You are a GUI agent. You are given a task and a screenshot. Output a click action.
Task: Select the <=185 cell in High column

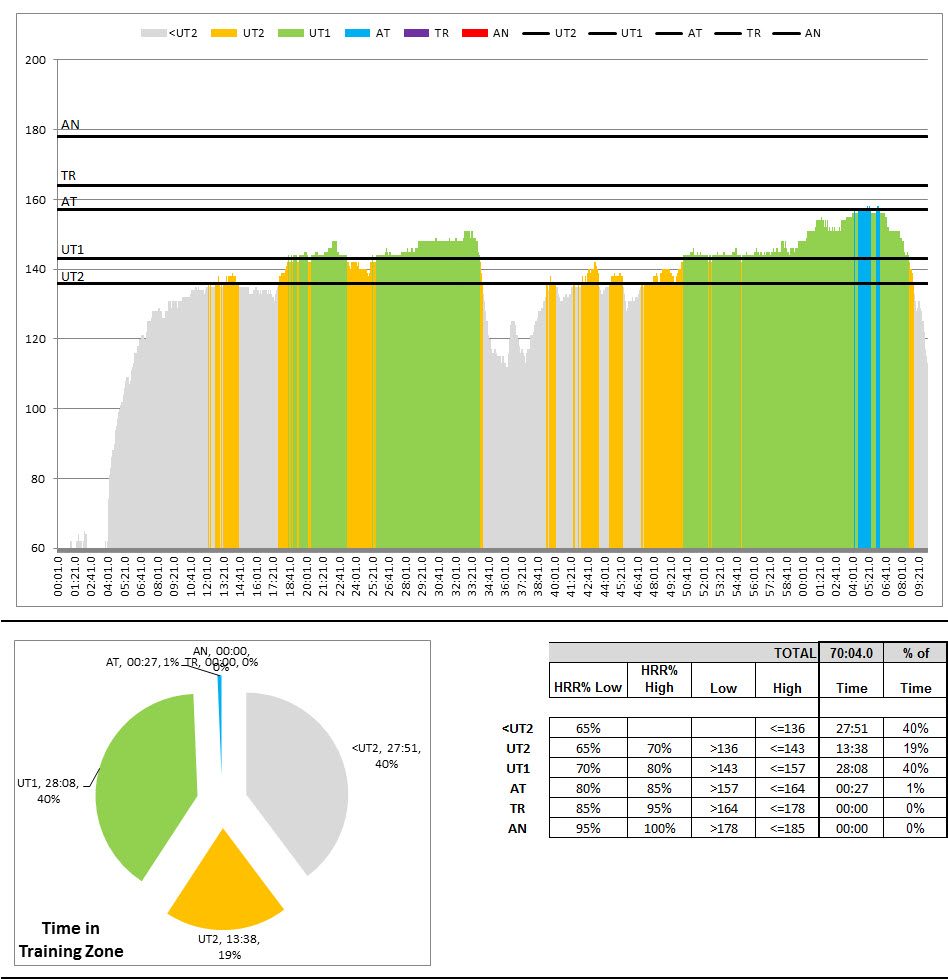pos(787,828)
